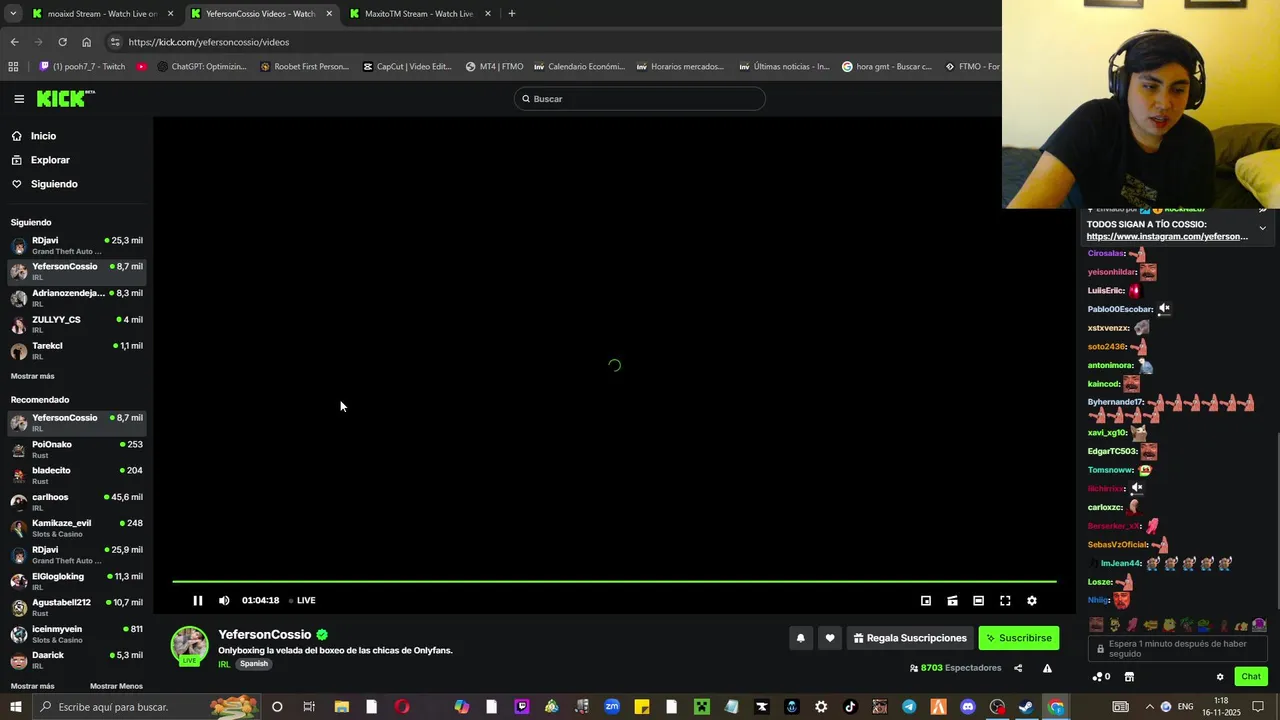This screenshot has height=720, width=1280.
Task: Enter fullscreen on the video player
Action: click(x=1005, y=600)
